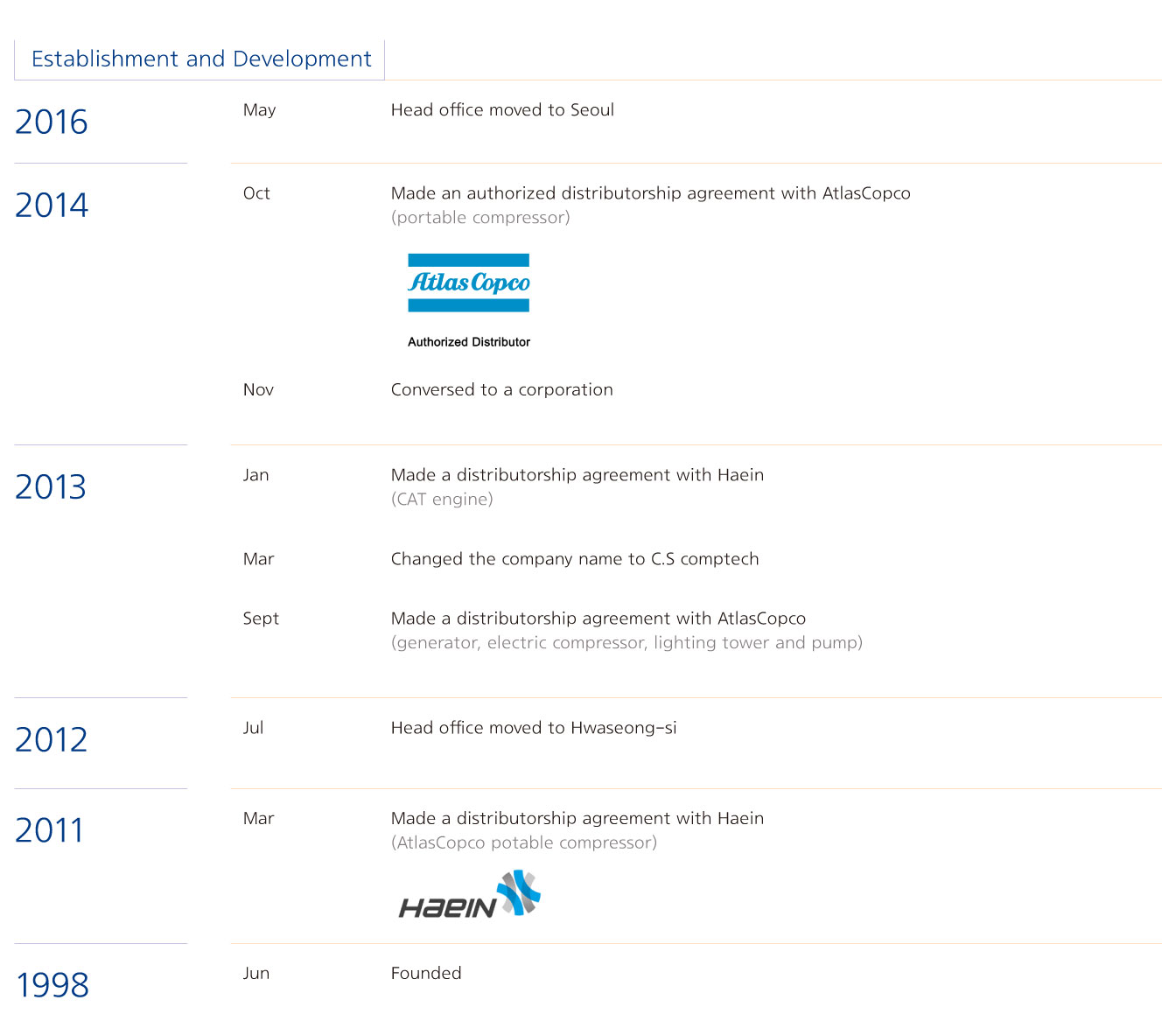Click 'Changed the company name to C.S comptech'
Screen dimensions: 1176x1028
pos(575,559)
